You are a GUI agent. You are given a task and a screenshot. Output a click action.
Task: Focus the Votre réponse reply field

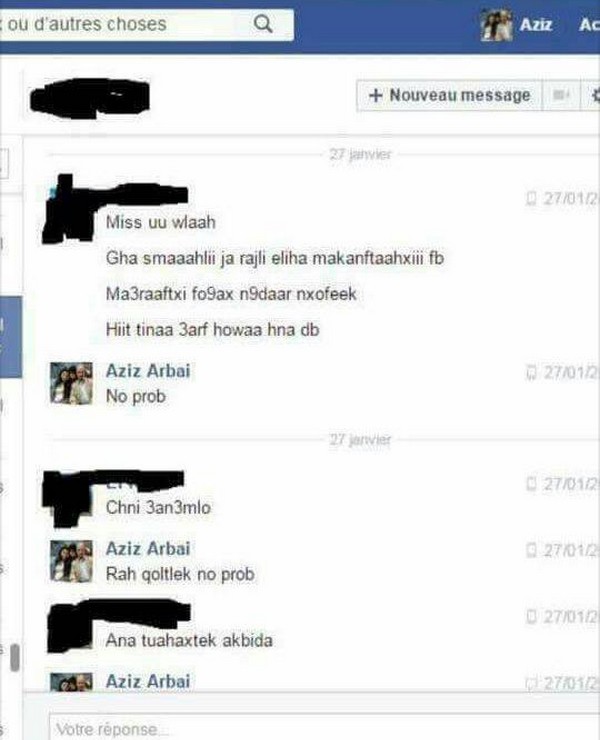point(324,727)
